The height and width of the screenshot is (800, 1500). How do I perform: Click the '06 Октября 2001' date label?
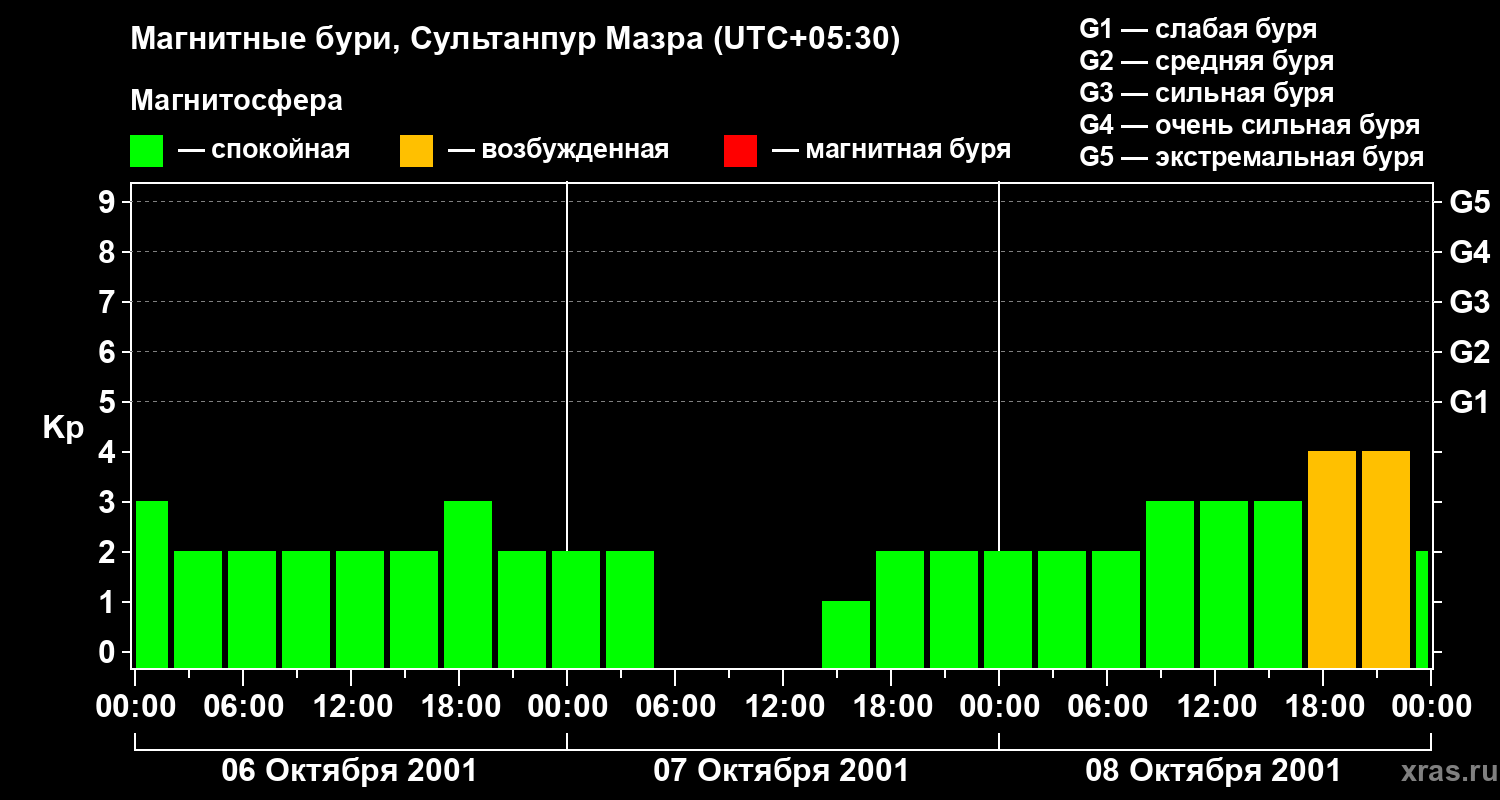coord(349,771)
